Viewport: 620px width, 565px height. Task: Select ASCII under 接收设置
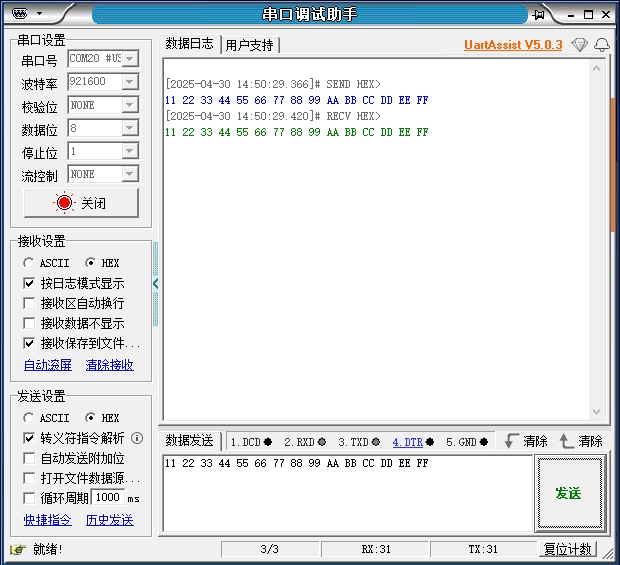[46, 263]
